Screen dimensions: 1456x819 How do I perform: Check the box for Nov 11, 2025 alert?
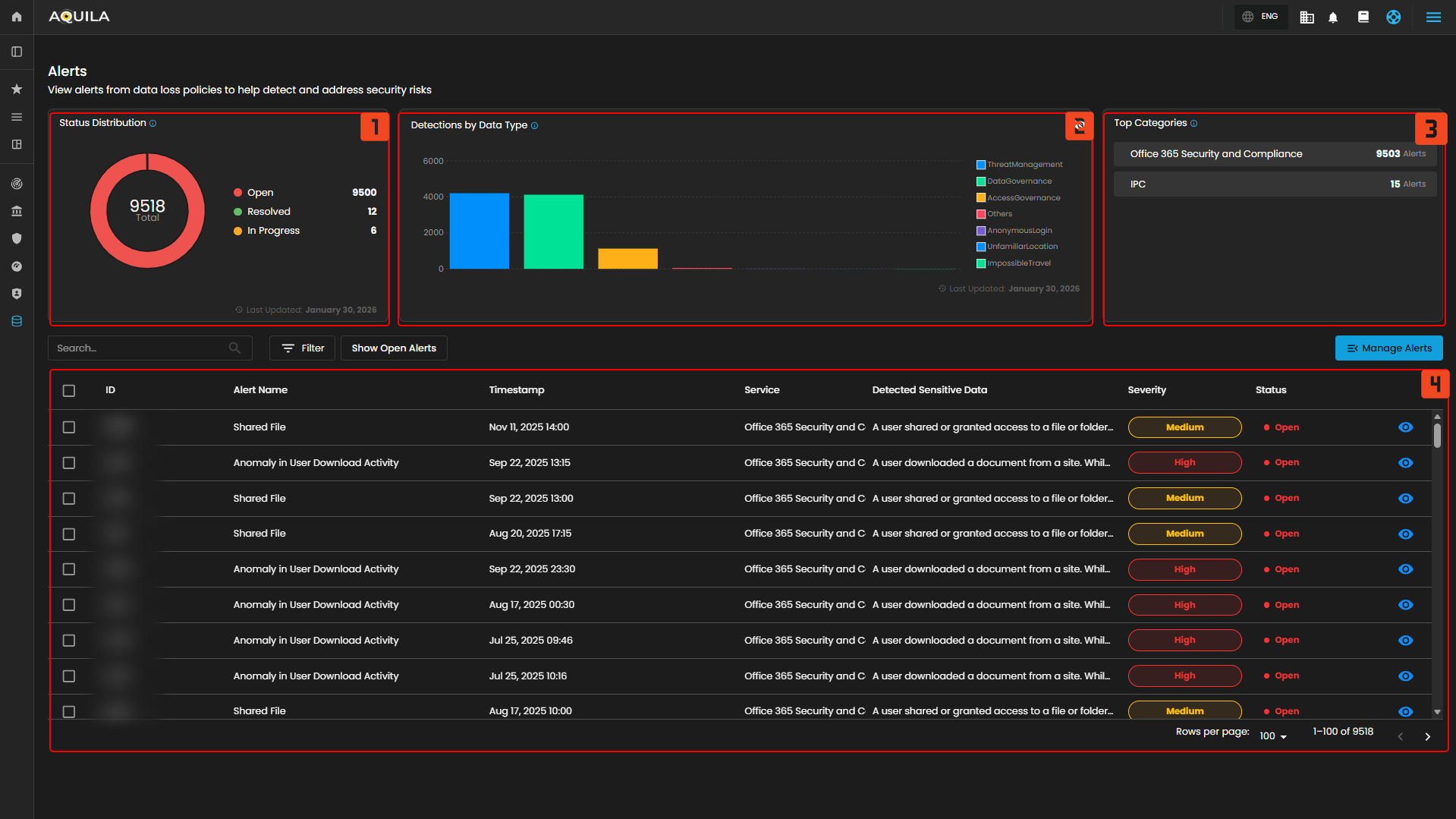69,427
